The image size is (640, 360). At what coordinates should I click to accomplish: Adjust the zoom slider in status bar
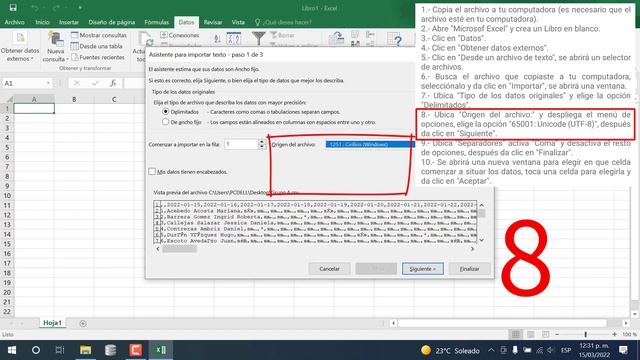(585, 335)
